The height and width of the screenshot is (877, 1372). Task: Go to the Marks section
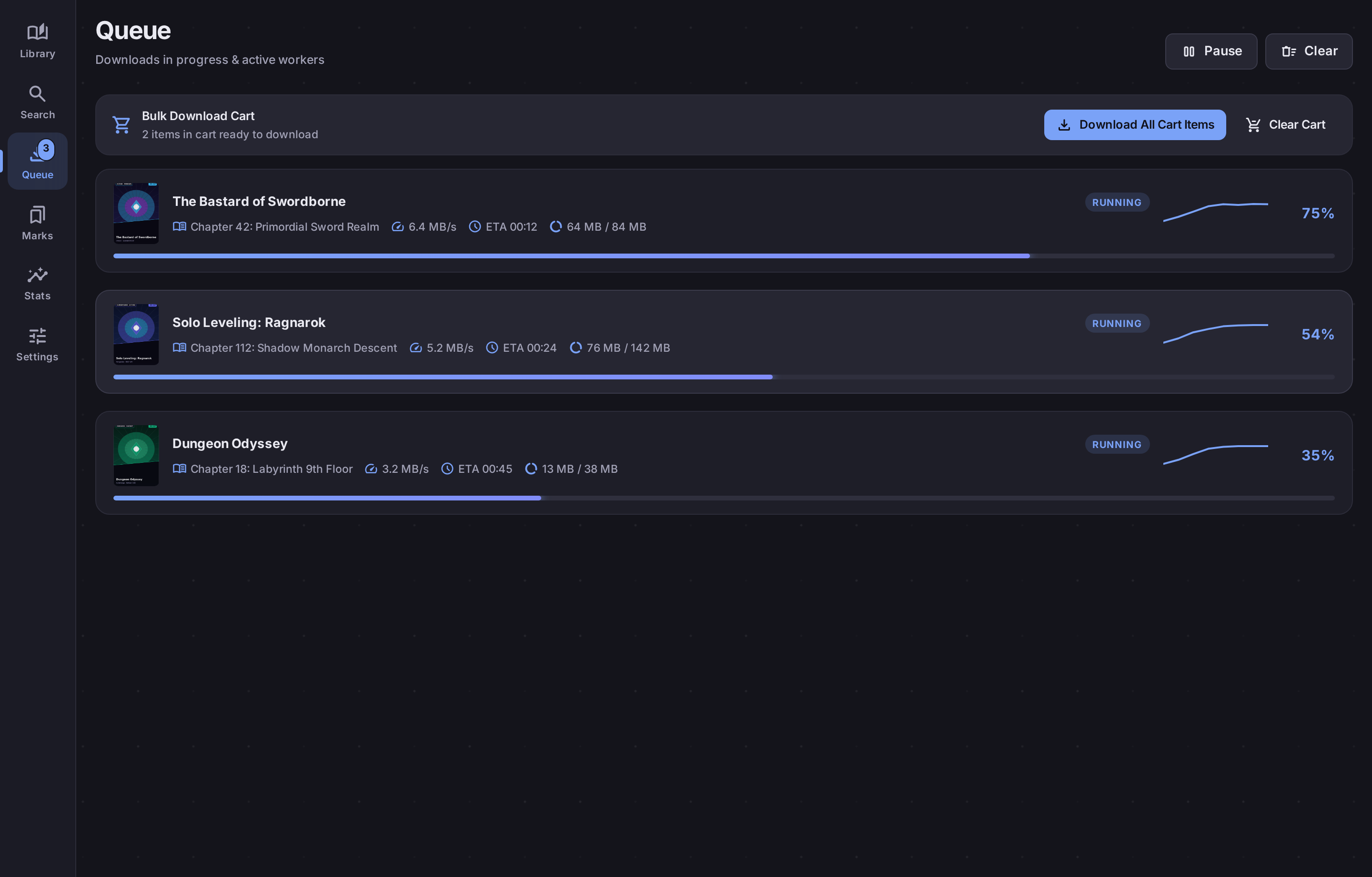[x=38, y=223]
